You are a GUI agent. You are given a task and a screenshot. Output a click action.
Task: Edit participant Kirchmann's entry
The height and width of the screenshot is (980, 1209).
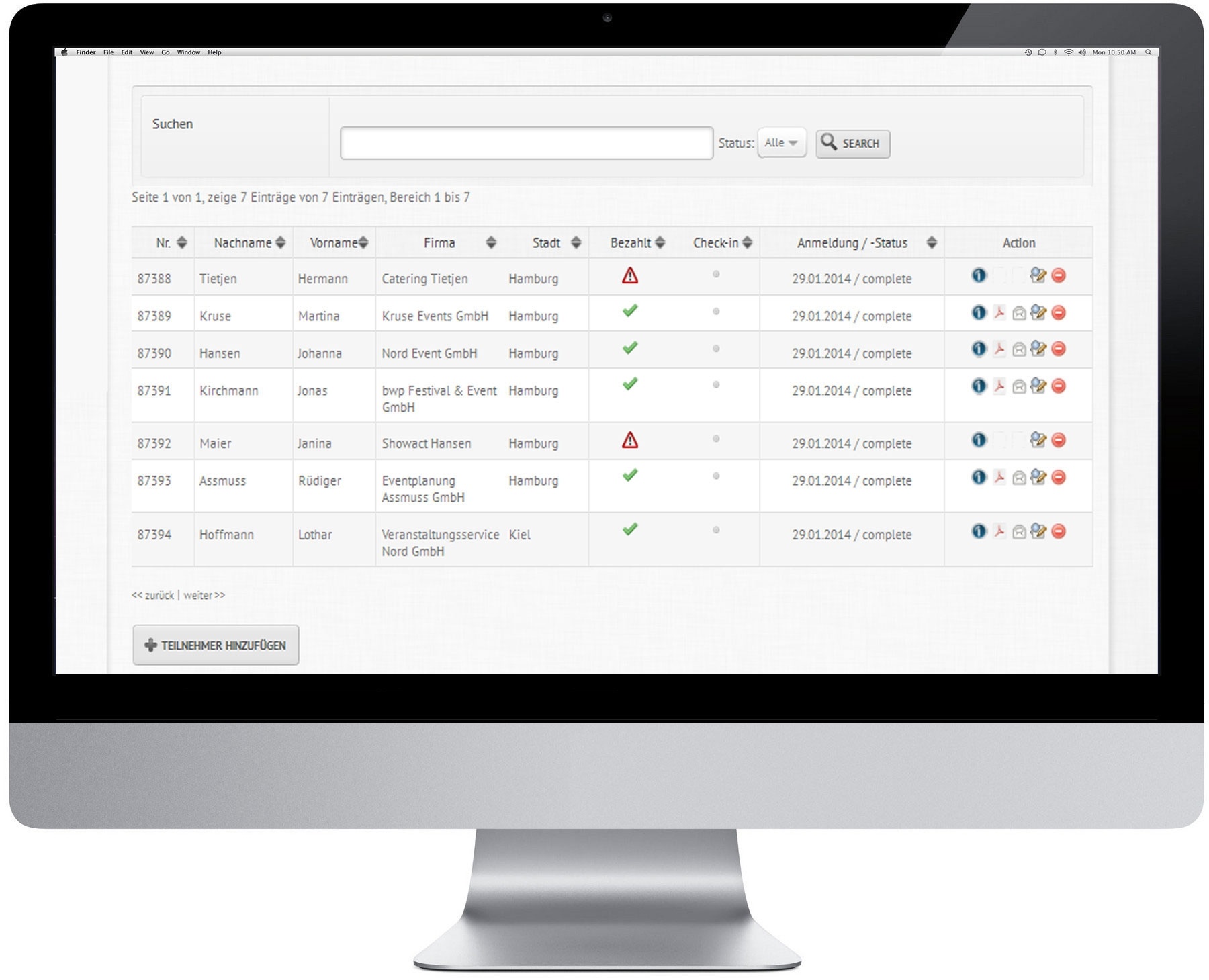point(1038,385)
